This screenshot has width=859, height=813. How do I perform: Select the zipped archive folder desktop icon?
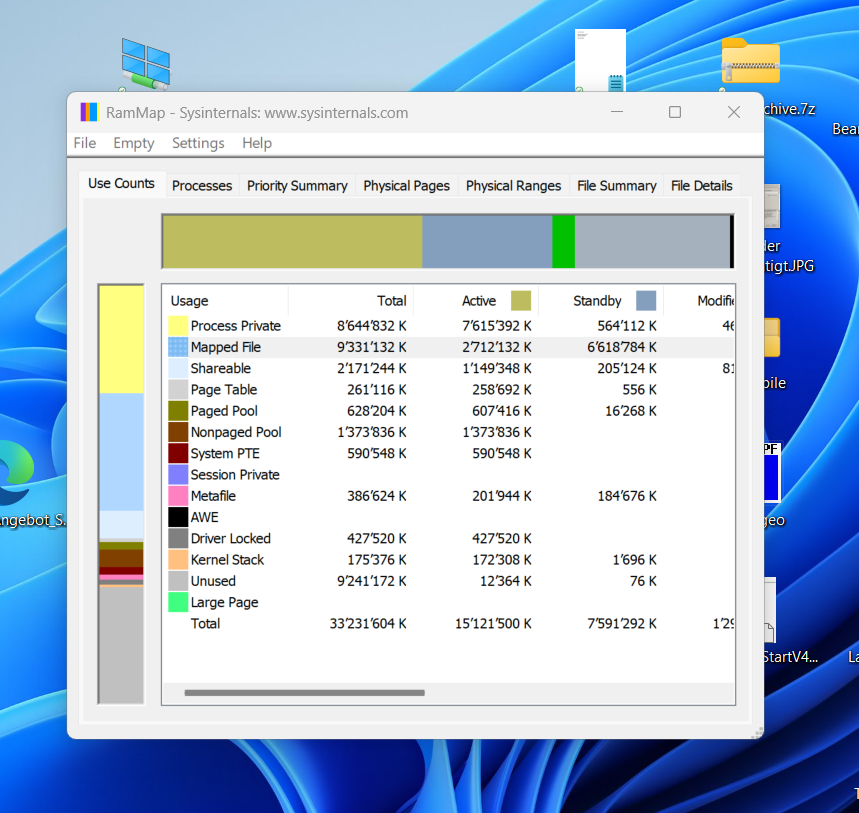751,61
